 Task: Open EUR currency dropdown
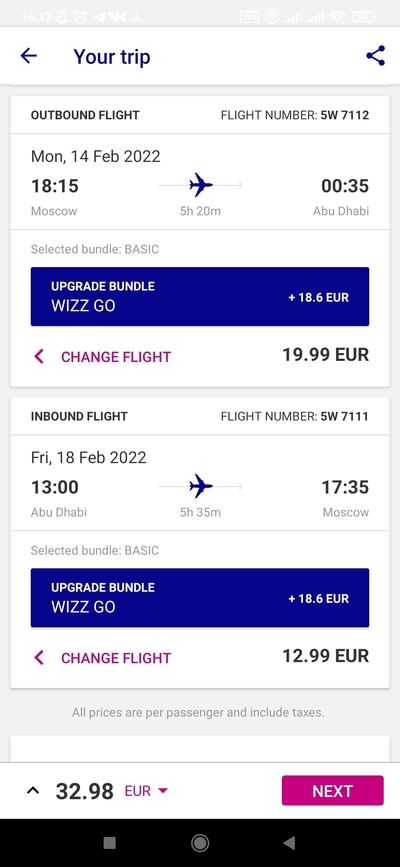[x=146, y=791]
